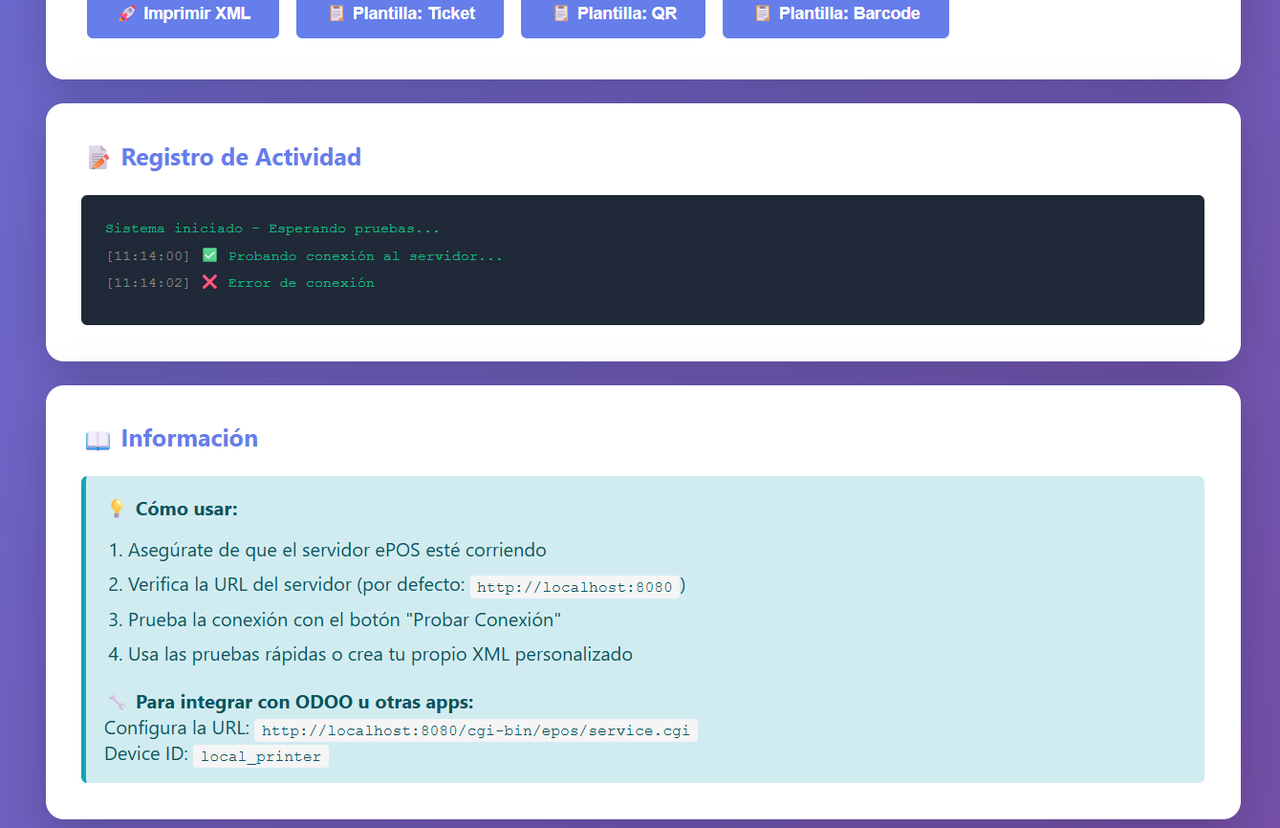Load the Plantilla: QR template

613,15
